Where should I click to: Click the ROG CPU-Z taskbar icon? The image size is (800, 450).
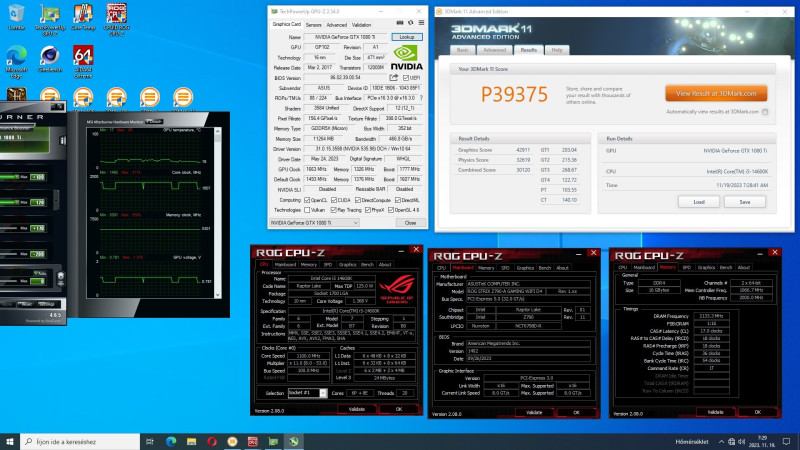[x=253, y=441]
